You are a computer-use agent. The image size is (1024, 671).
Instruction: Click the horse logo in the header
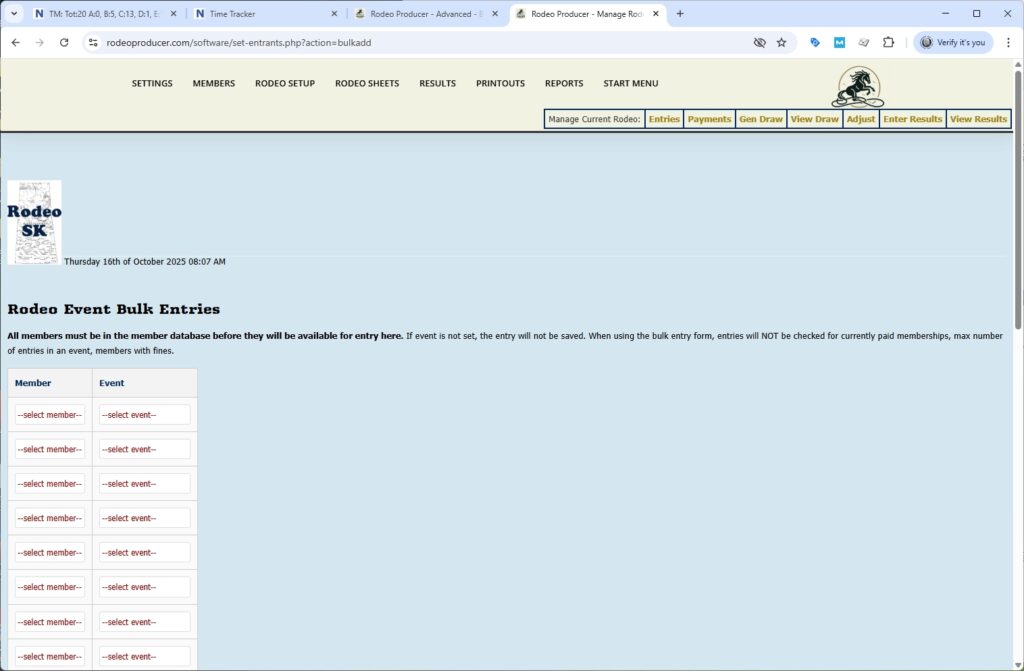pyautogui.click(x=858, y=88)
